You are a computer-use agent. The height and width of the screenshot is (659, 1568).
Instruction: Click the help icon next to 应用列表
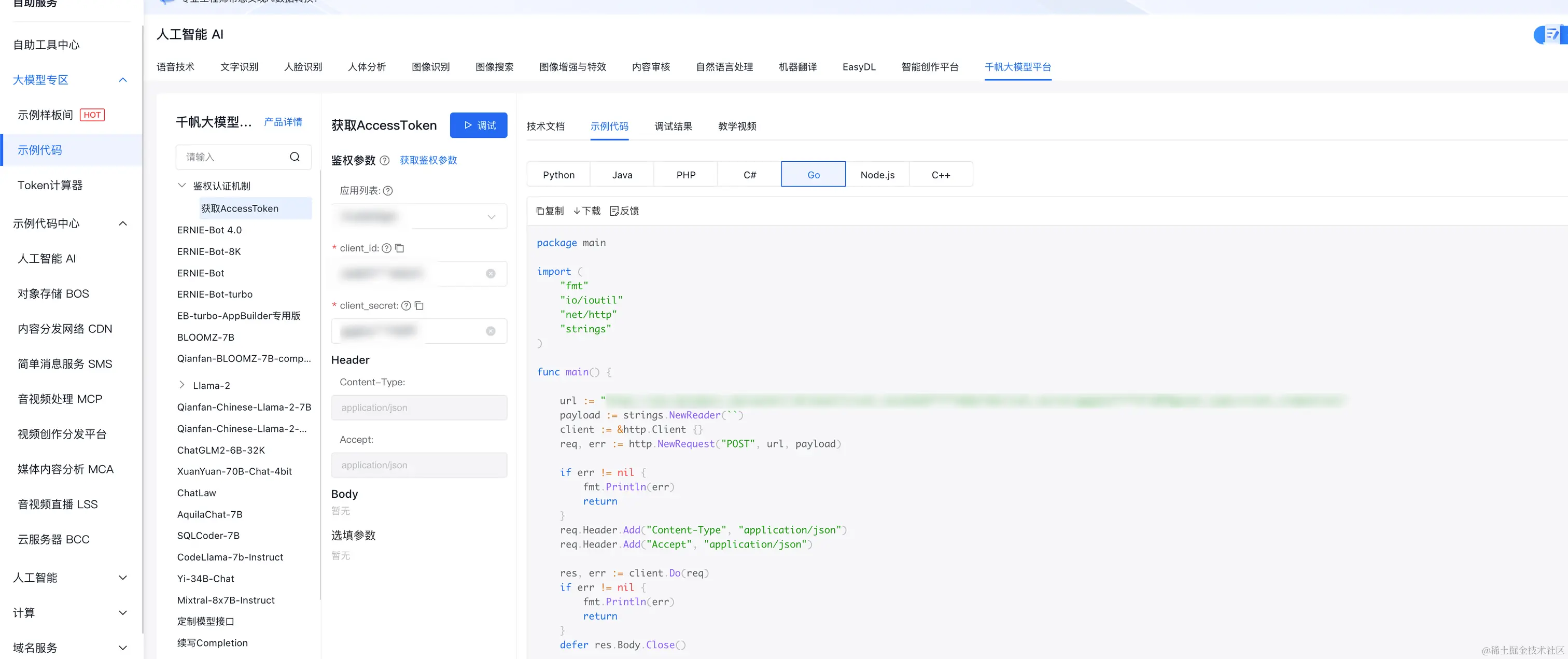(388, 191)
